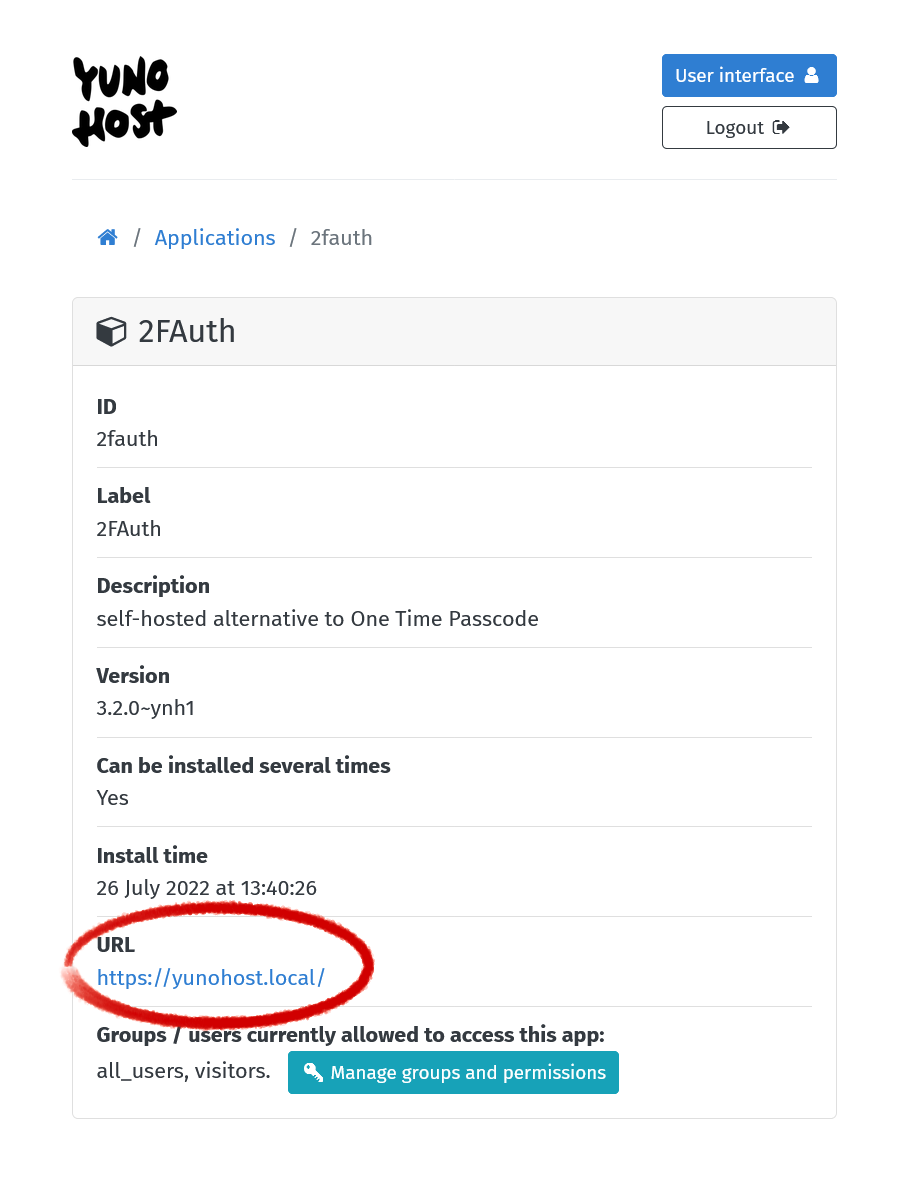
Task: Click the home icon in breadcrumb
Action: (108, 238)
